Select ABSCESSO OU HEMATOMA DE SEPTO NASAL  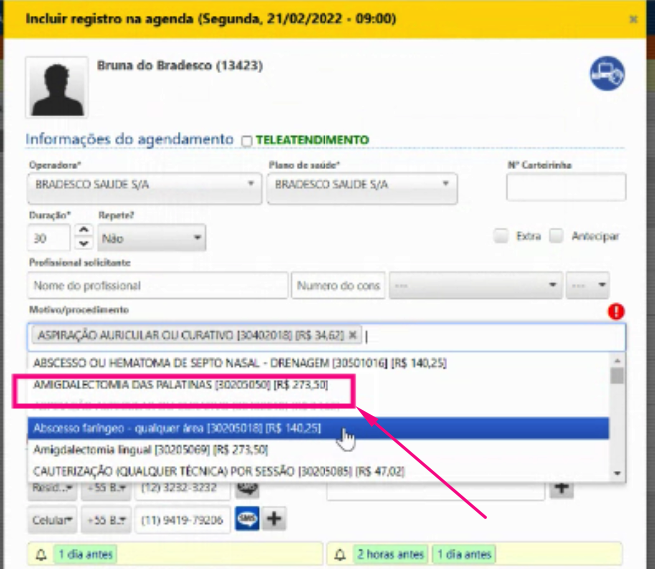click(x=318, y=363)
